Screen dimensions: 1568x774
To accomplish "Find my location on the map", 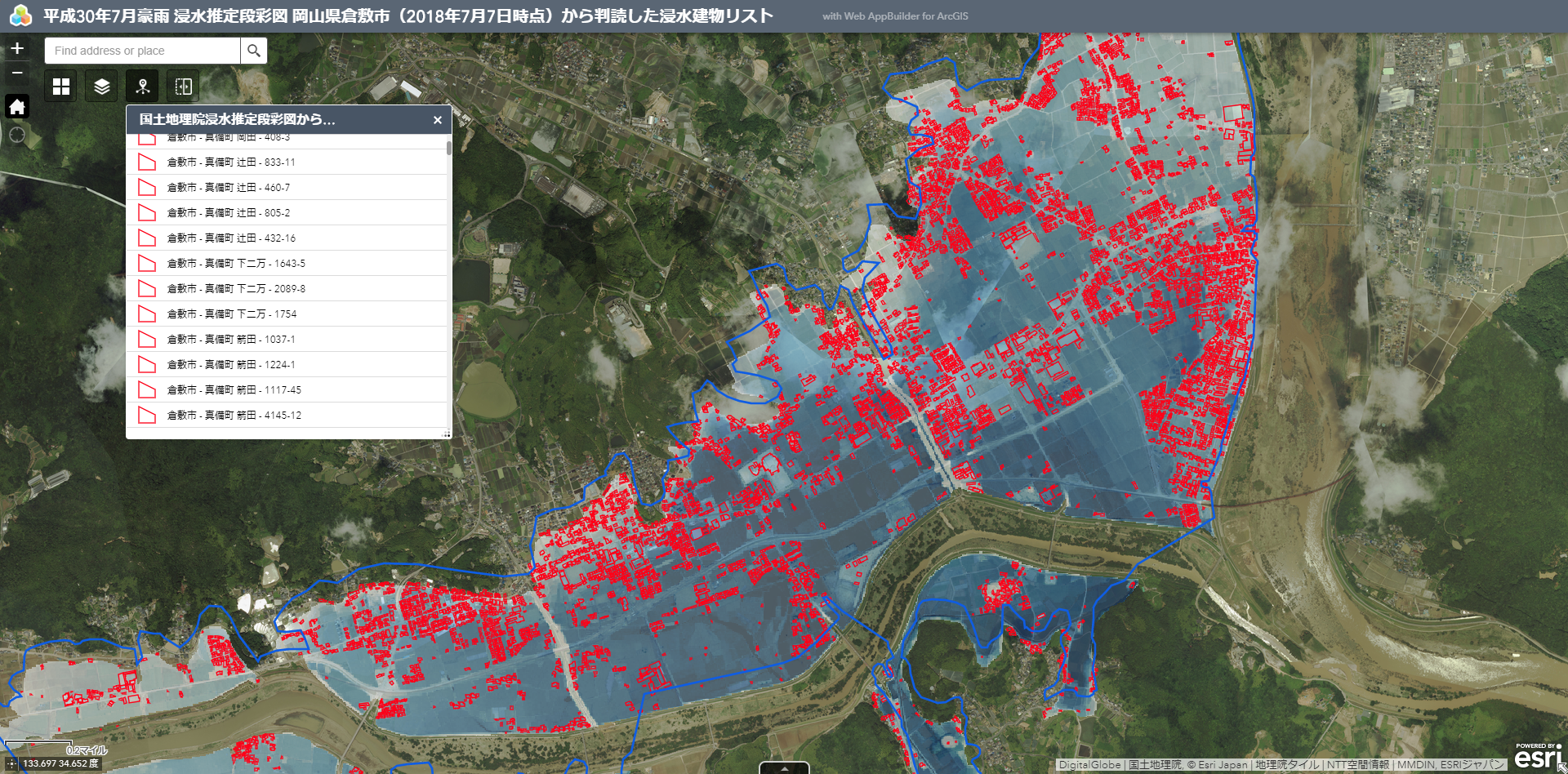I will 17,135.
